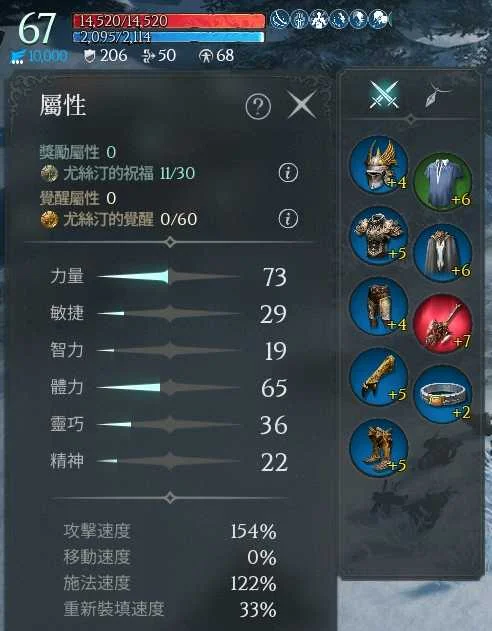Select the gray cloak +6 slot
The image size is (492, 631).
click(443, 252)
